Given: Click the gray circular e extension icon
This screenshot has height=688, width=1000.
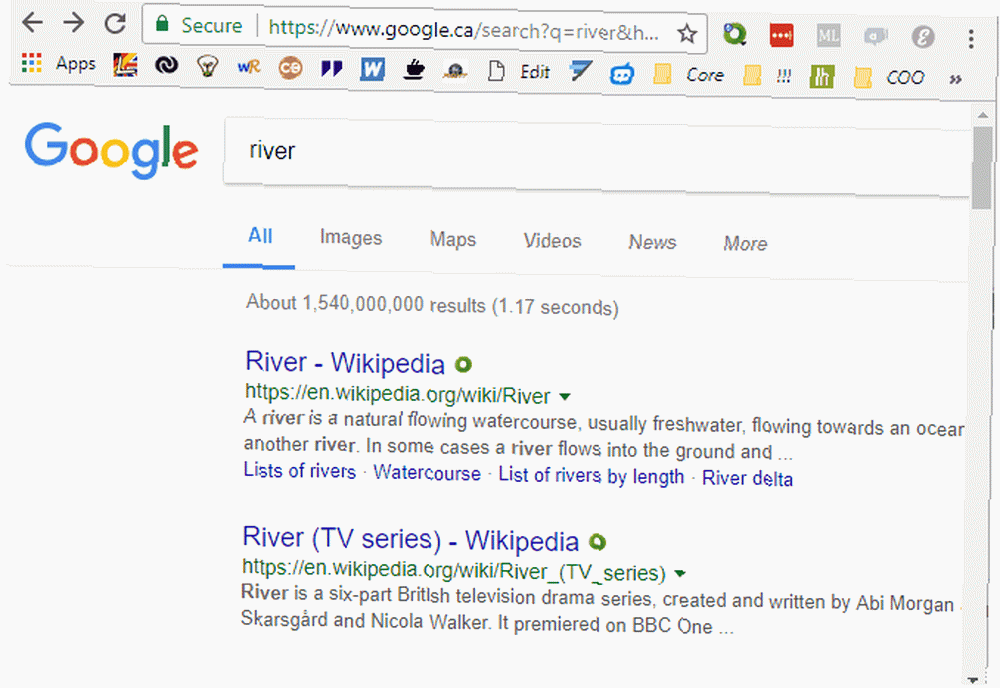Looking at the screenshot, I should coord(922,37).
